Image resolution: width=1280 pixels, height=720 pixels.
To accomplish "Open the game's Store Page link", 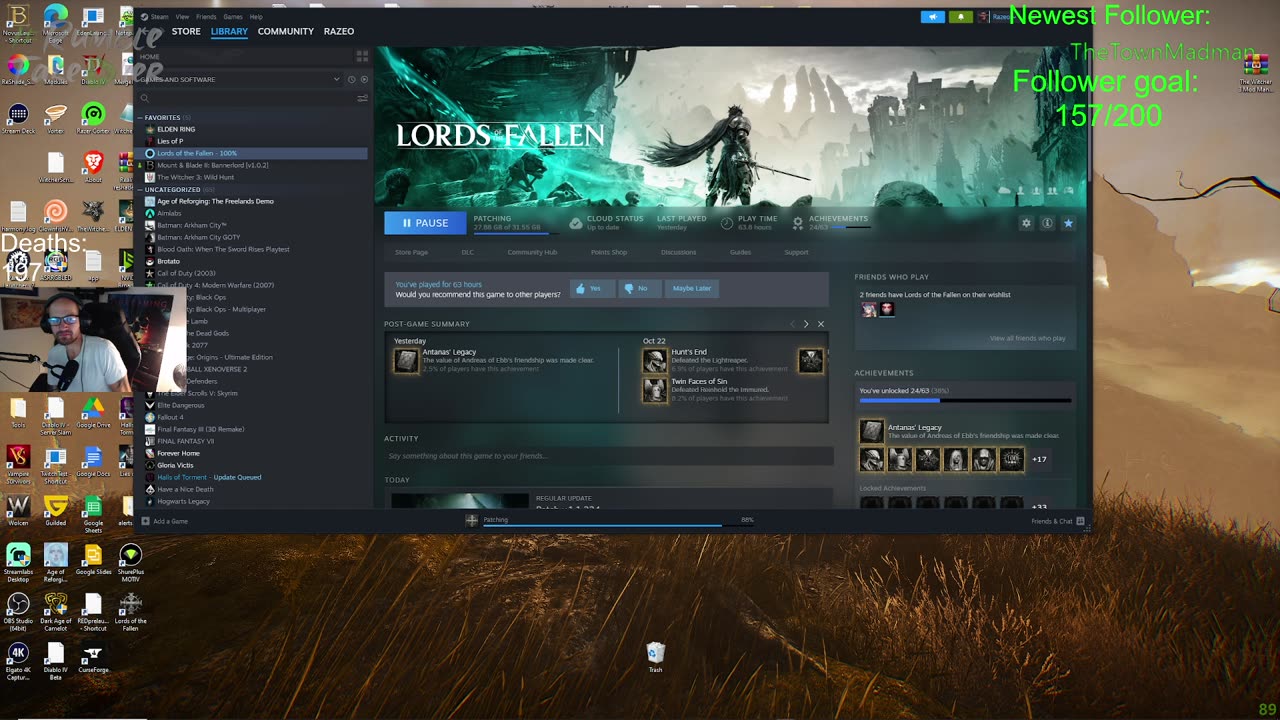I will coord(411,252).
